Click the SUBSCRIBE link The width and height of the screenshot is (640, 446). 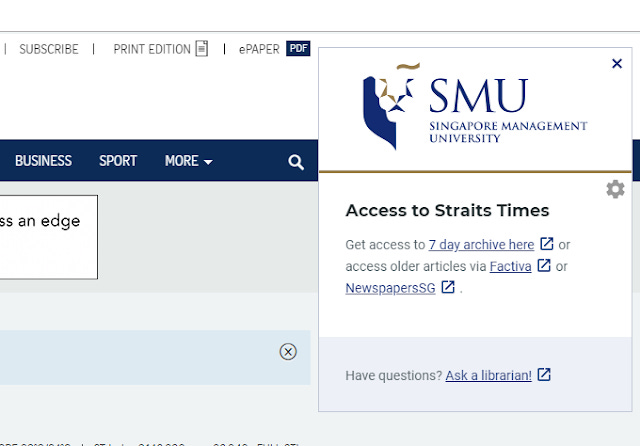[x=49, y=49]
